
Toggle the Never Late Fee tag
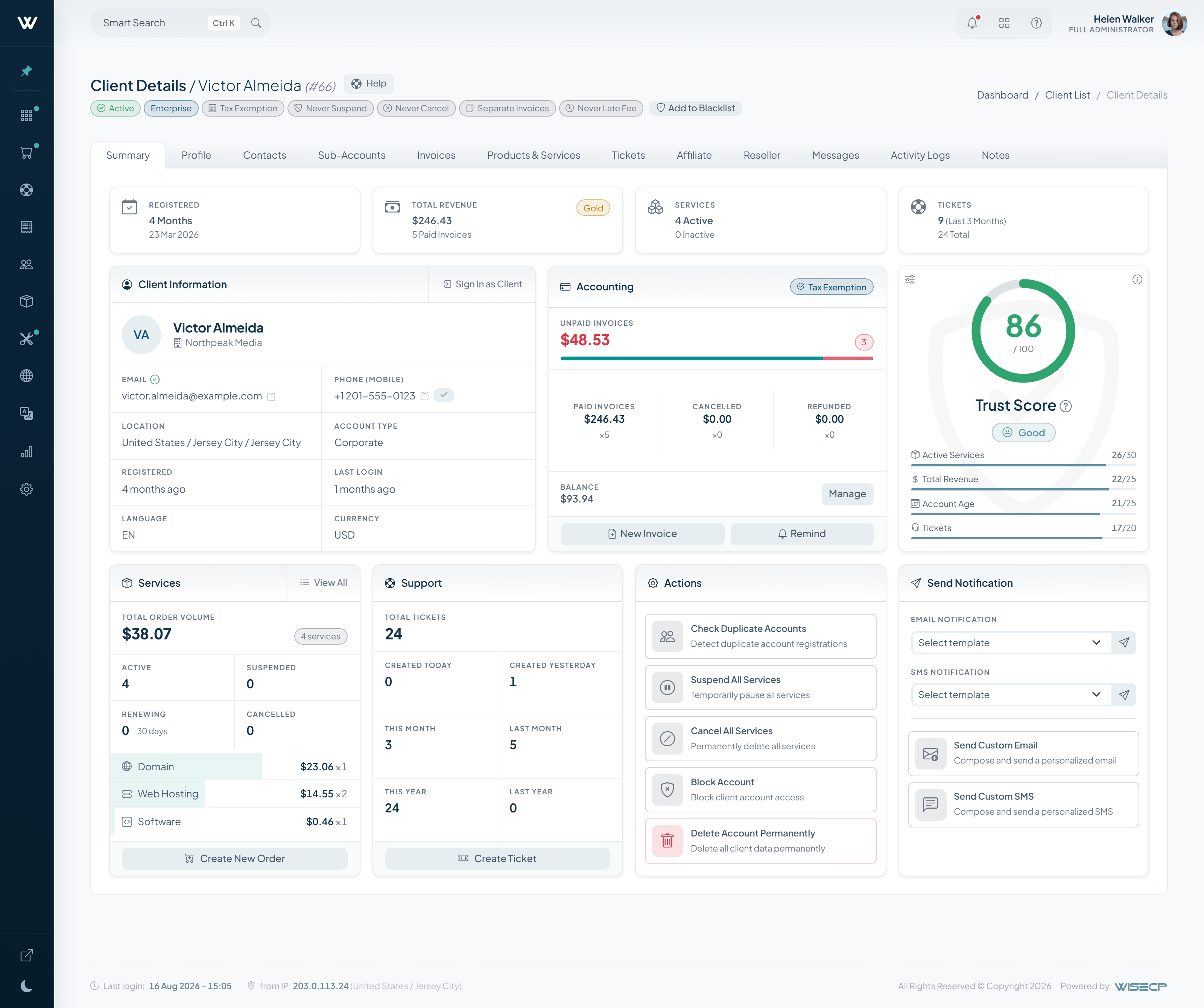[601, 108]
